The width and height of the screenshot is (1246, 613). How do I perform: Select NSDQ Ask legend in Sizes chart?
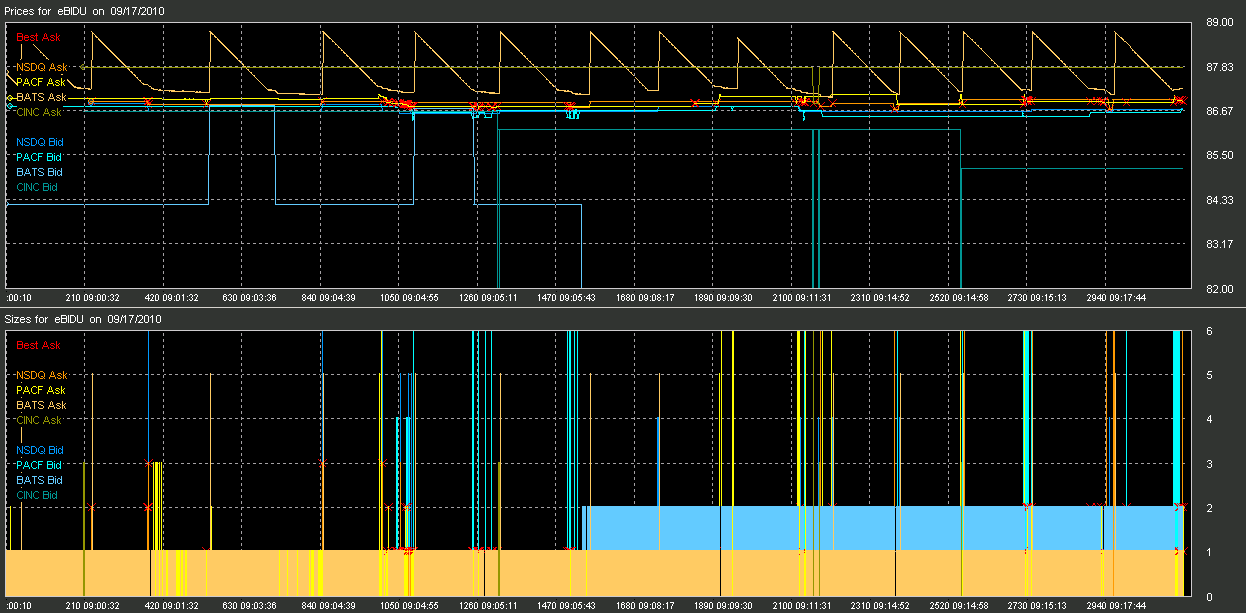point(41,375)
